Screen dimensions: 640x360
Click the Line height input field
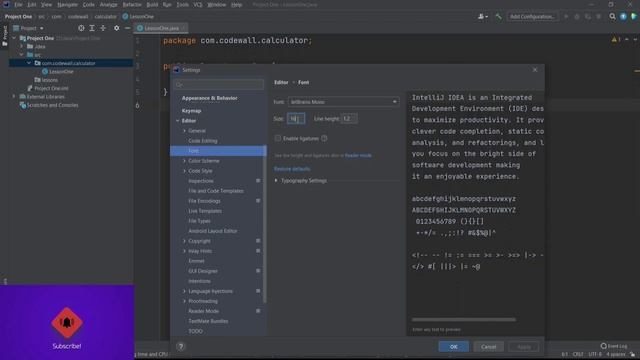[x=349, y=119]
